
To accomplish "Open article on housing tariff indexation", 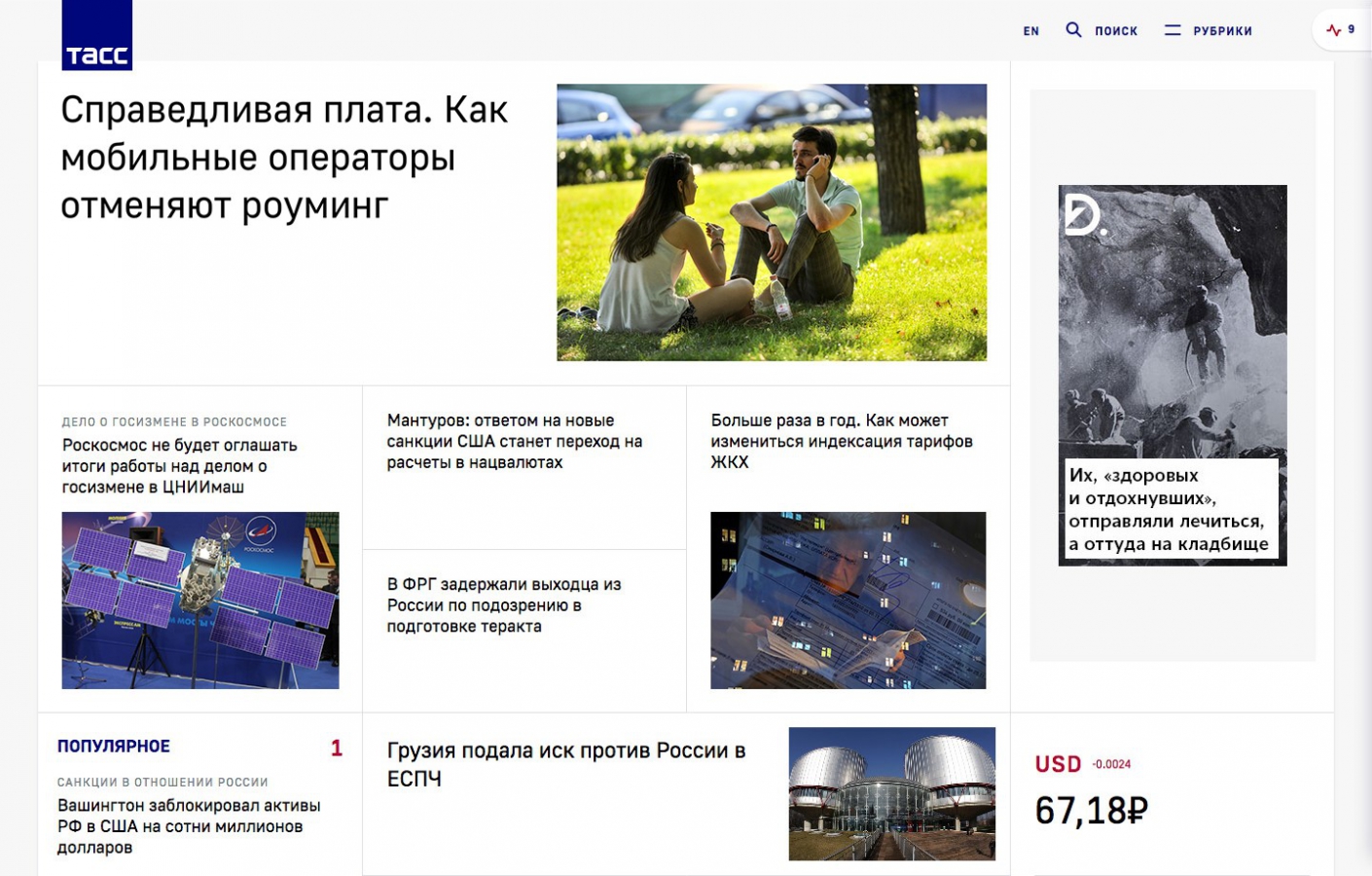I will [x=841, y=441].
